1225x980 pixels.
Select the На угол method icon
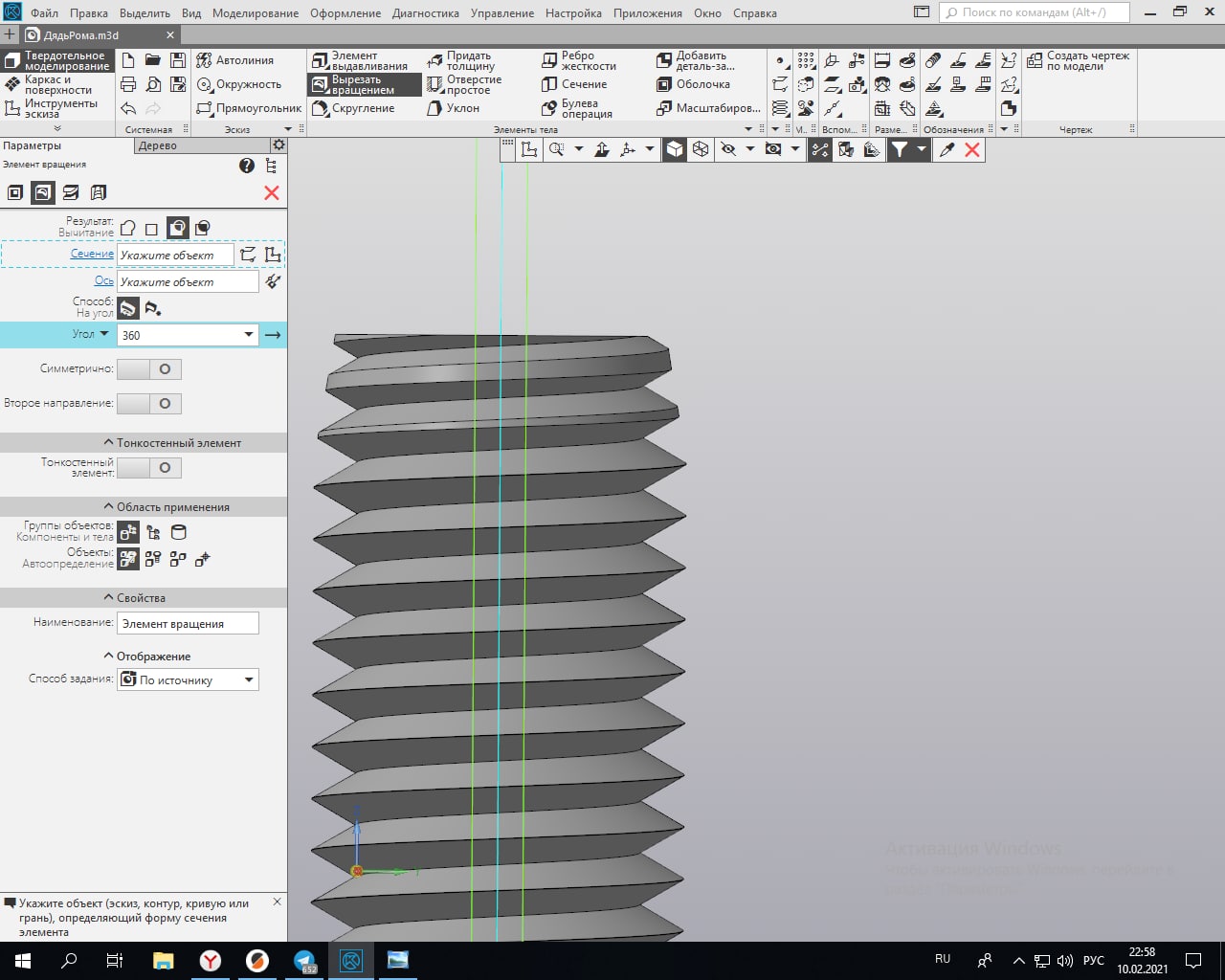[x=128, y=308]
